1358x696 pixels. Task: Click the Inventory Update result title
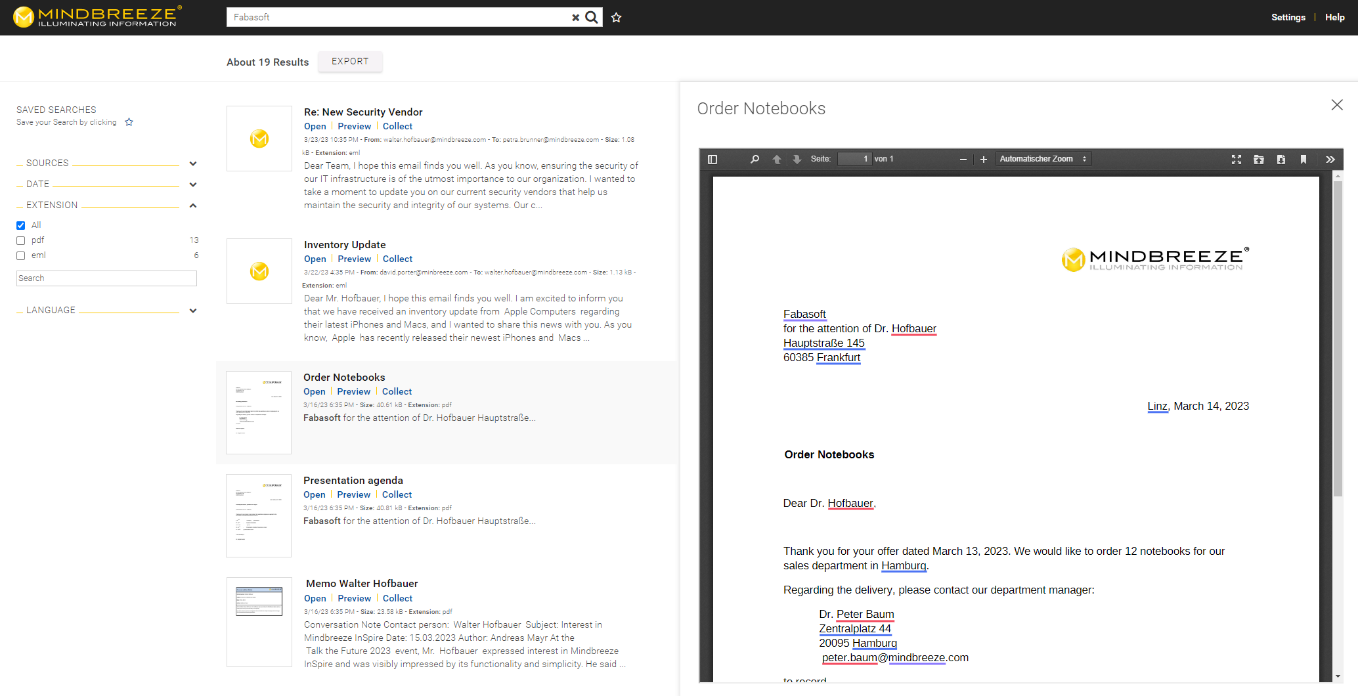click(x=345, y=245)
